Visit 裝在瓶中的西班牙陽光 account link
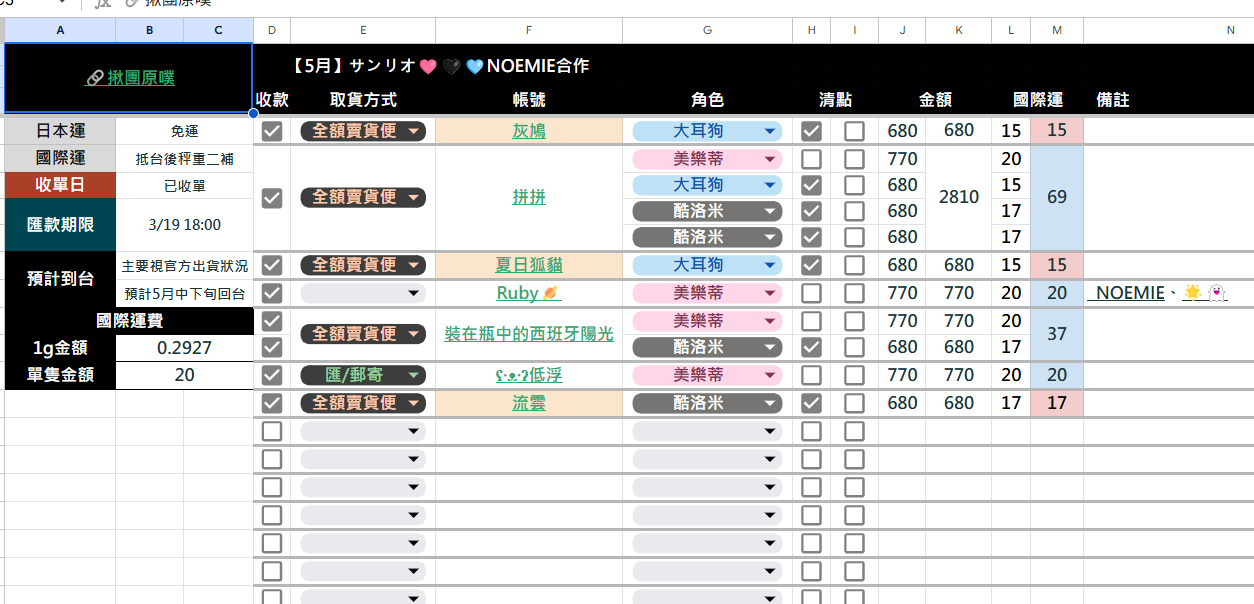1254x604 pixels. [529, 334]
